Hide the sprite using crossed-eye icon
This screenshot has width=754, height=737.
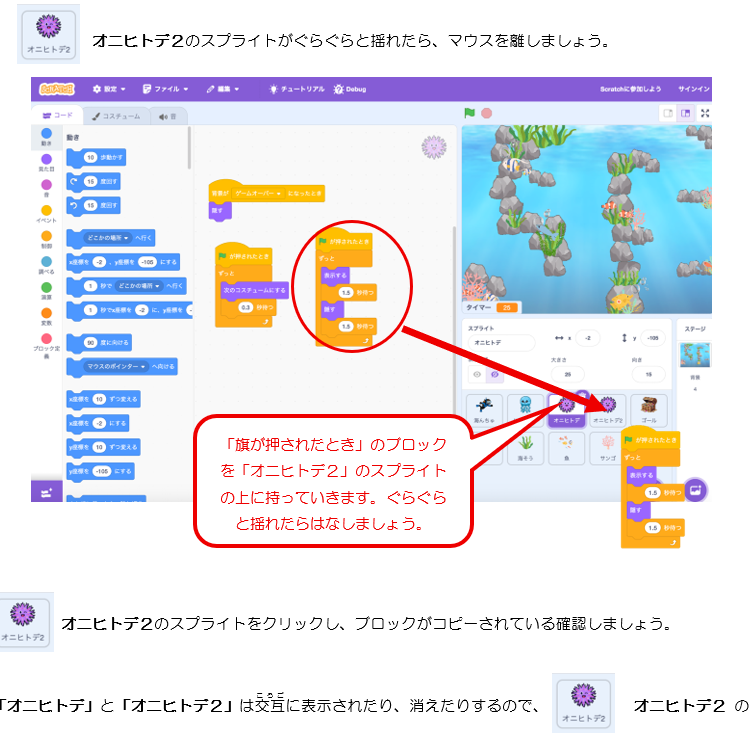[x=492, y=373]
